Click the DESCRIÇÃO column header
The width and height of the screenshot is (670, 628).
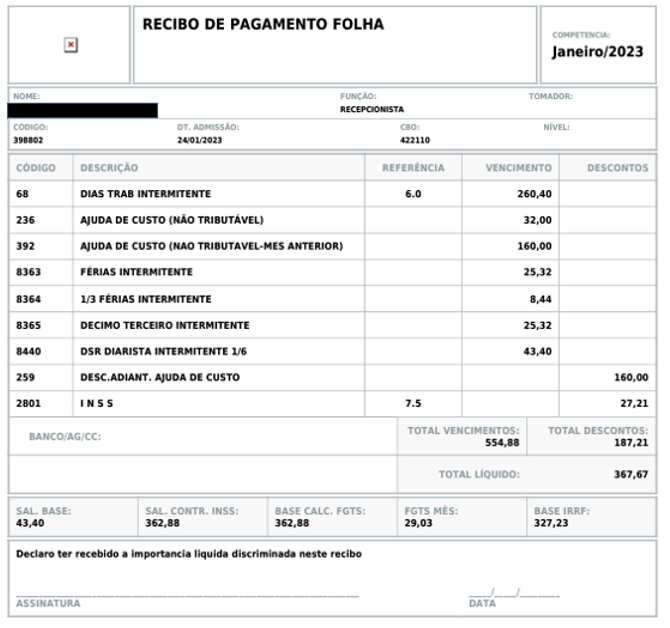click(109, 168)
